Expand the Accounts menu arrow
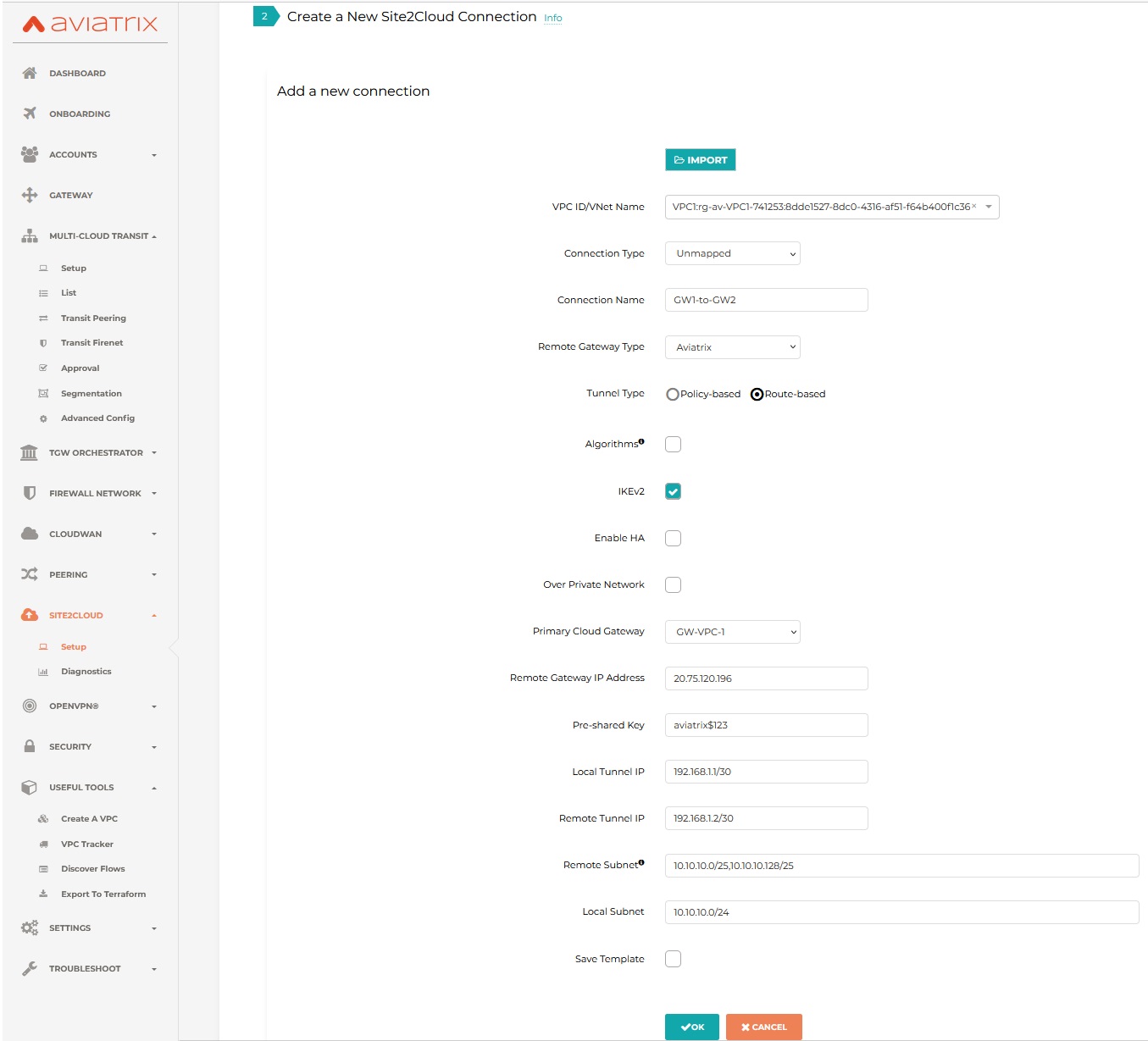The image size is (1148, 1041). click(x=154, y=155)
